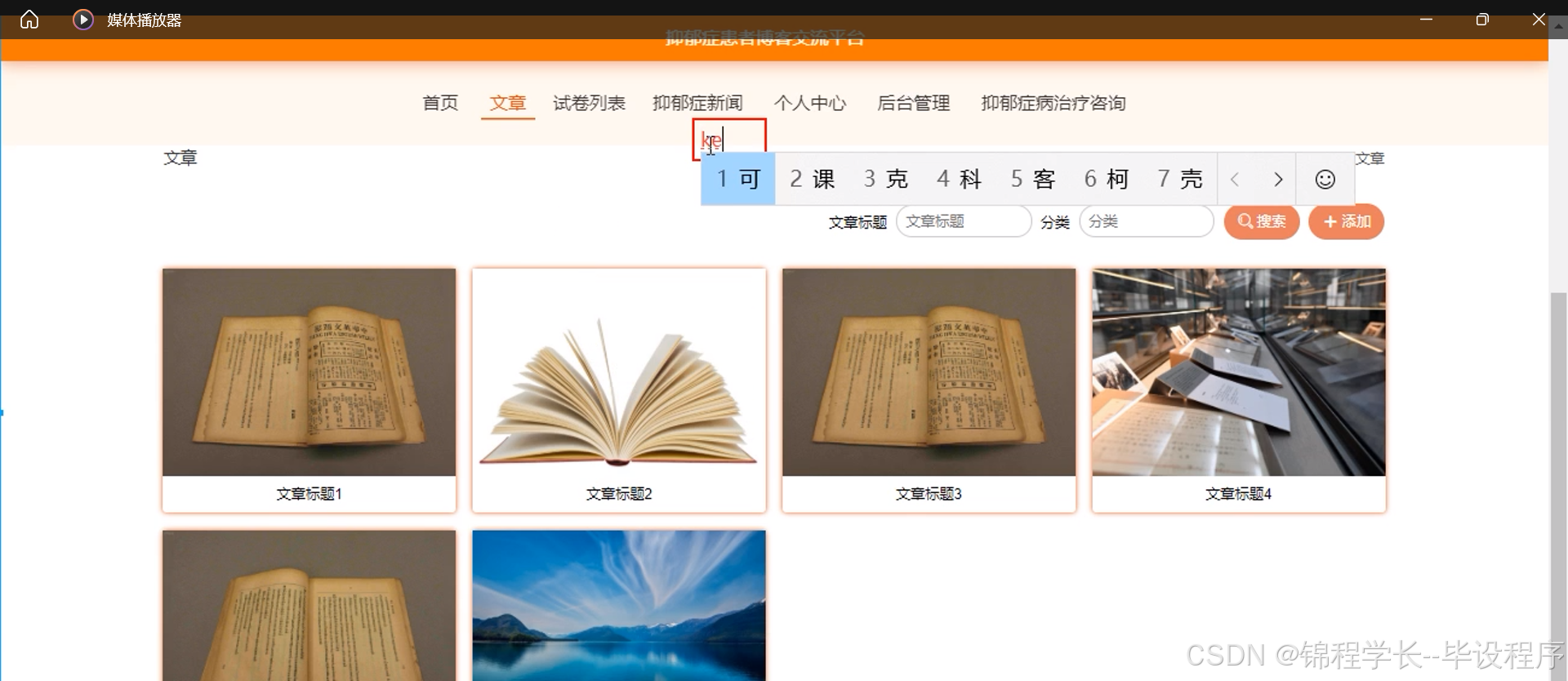
Task: Choose IME candidate 3 克
Action: click(x=885, y=179)
